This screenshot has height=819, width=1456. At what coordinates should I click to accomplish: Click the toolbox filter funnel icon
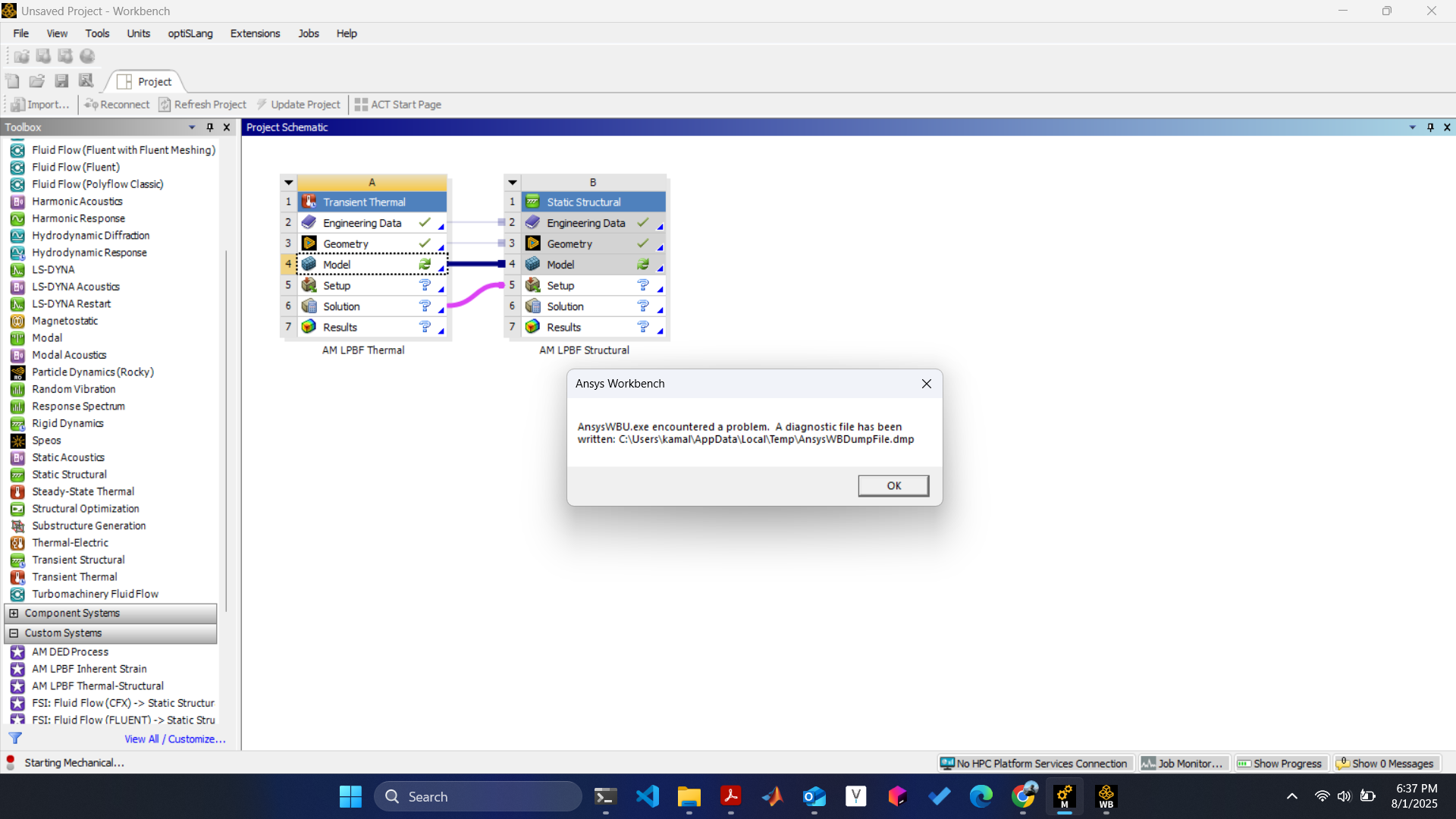(15, 738)
